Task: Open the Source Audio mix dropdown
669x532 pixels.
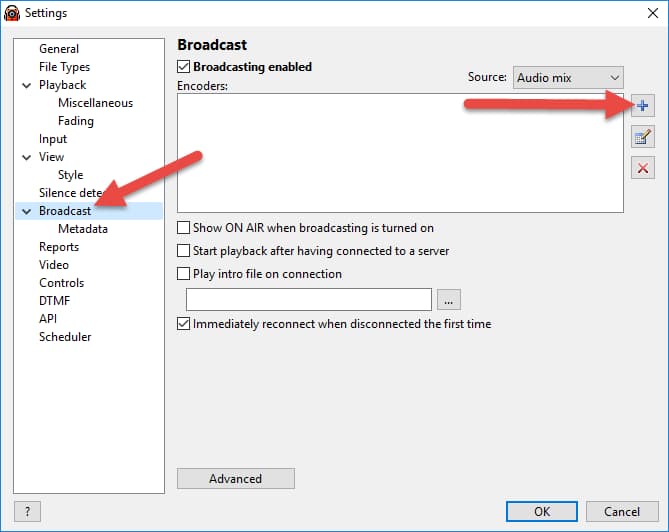Action: pos(568,77)
